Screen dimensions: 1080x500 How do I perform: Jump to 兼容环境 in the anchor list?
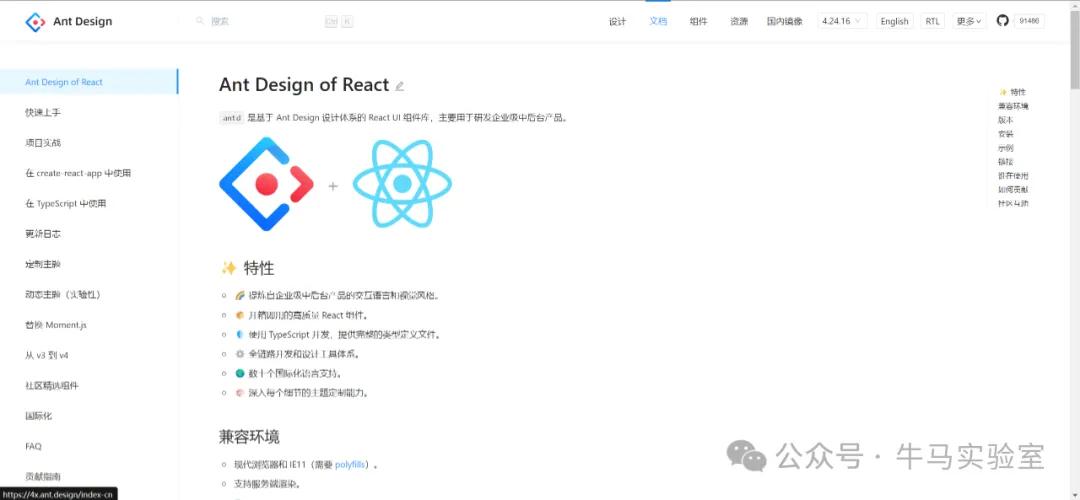click(1013, 106)
